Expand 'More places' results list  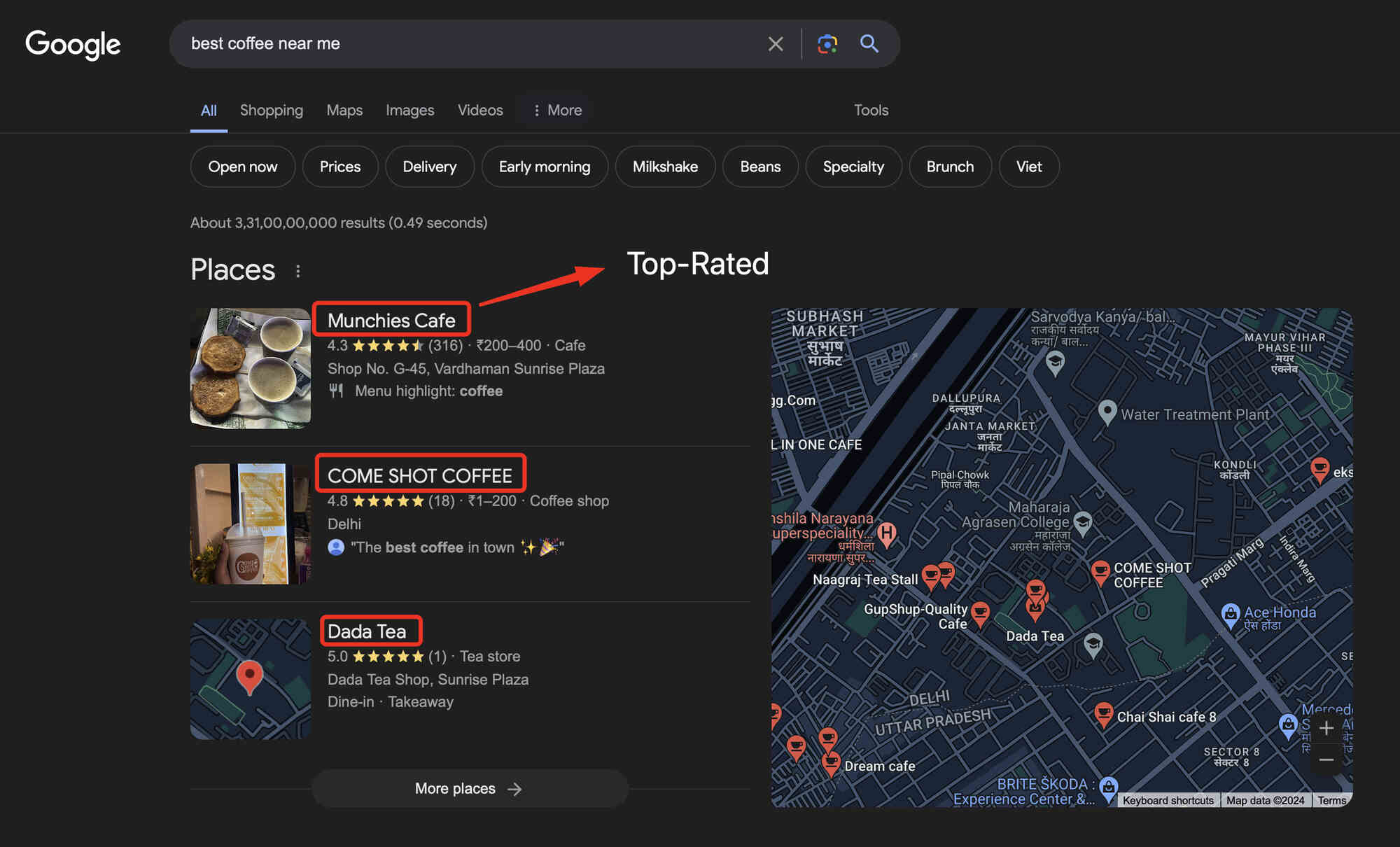point(468,788)
